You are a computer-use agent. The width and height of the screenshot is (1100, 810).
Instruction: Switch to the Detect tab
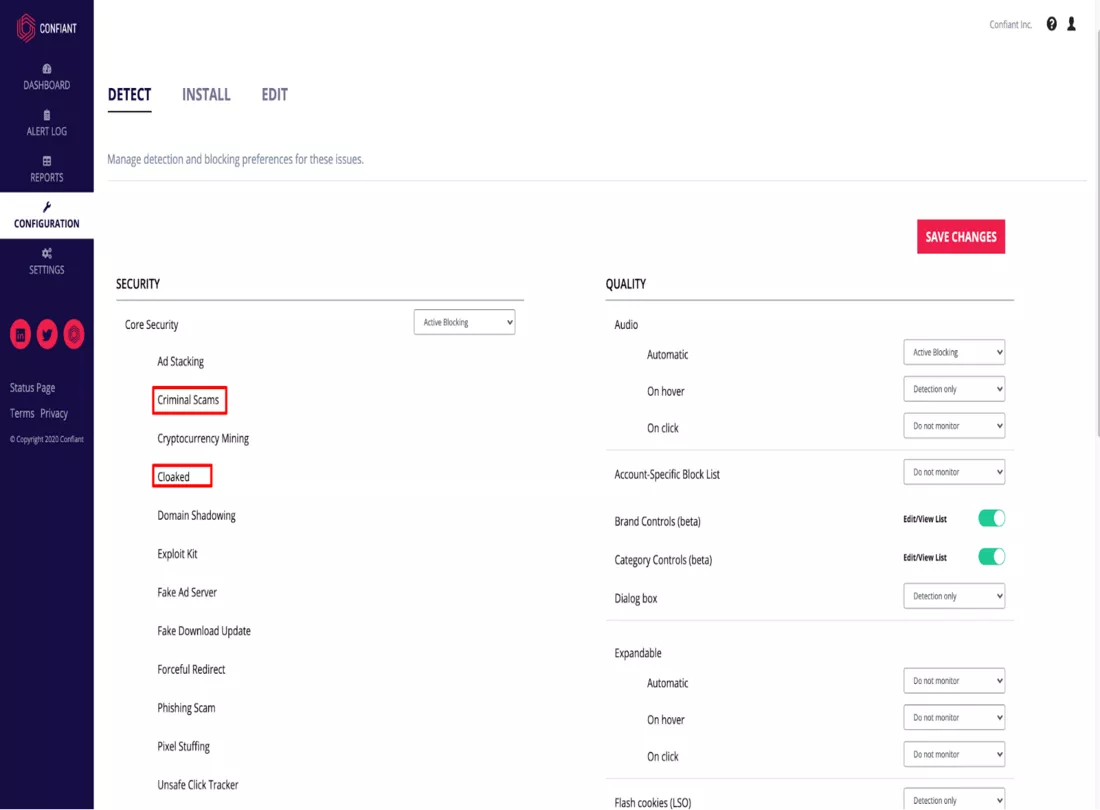tap(129, 95)
